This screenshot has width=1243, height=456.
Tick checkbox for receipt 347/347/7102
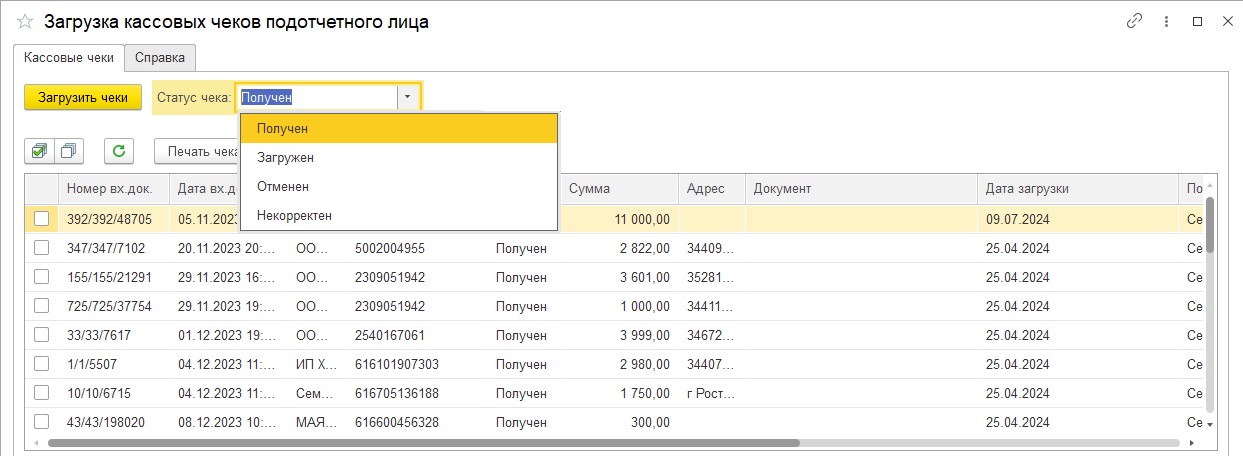(x=42, y=248)
